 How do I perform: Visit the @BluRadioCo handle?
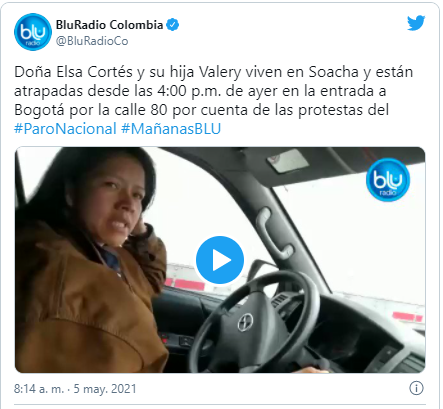(x=92, y=41)
